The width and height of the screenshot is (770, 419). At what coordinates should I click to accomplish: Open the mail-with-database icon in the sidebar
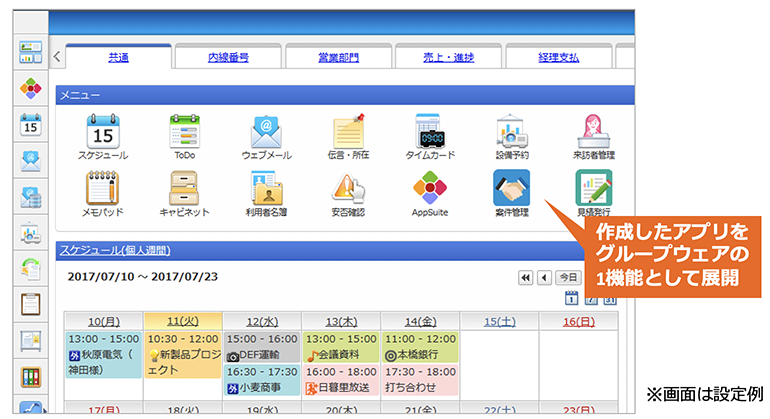tap(30, 197)
